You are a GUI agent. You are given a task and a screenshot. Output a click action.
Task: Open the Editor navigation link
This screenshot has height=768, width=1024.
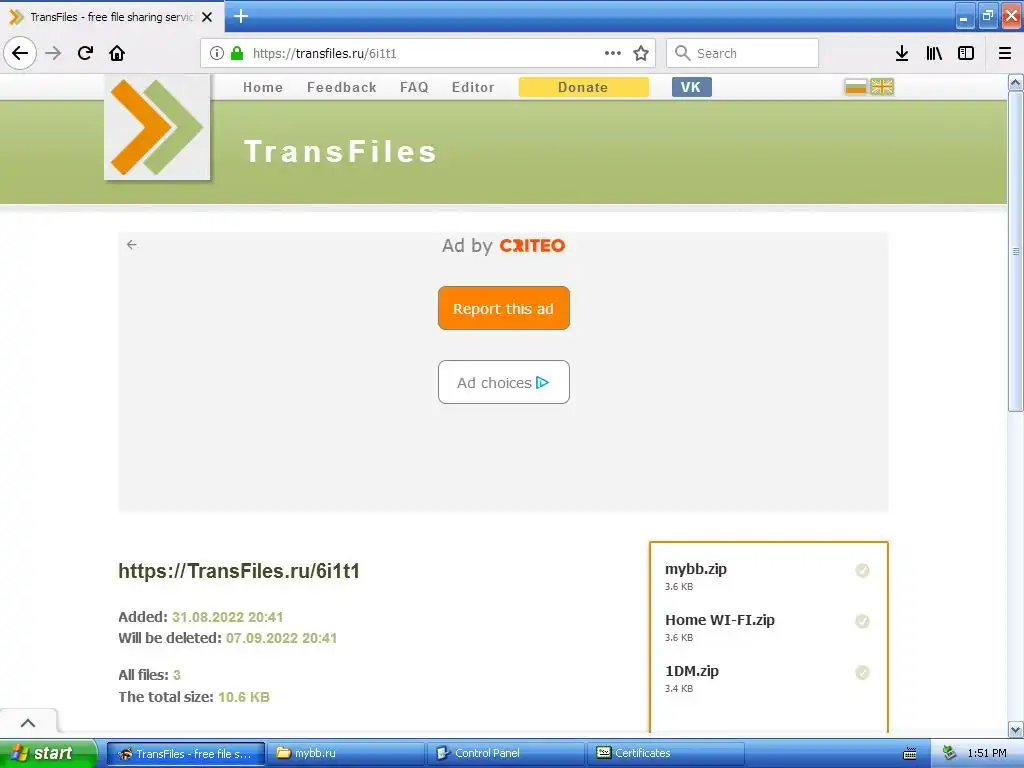point(473,87)
